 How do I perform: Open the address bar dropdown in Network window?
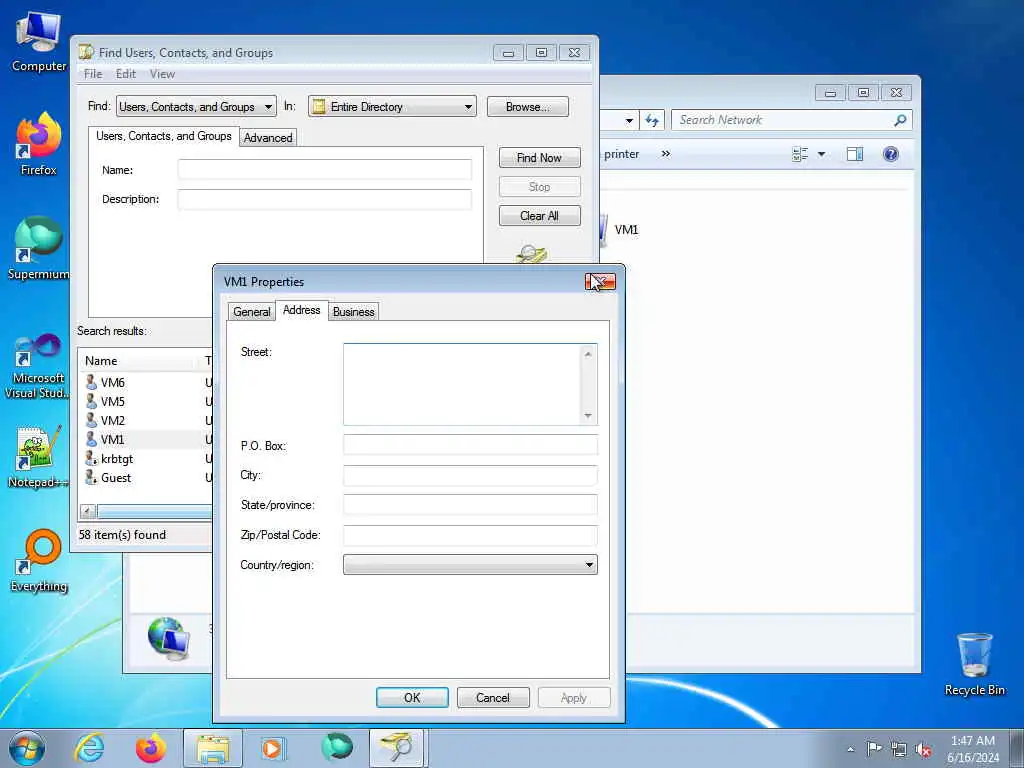pyautogui.click(x=628, y=121)
